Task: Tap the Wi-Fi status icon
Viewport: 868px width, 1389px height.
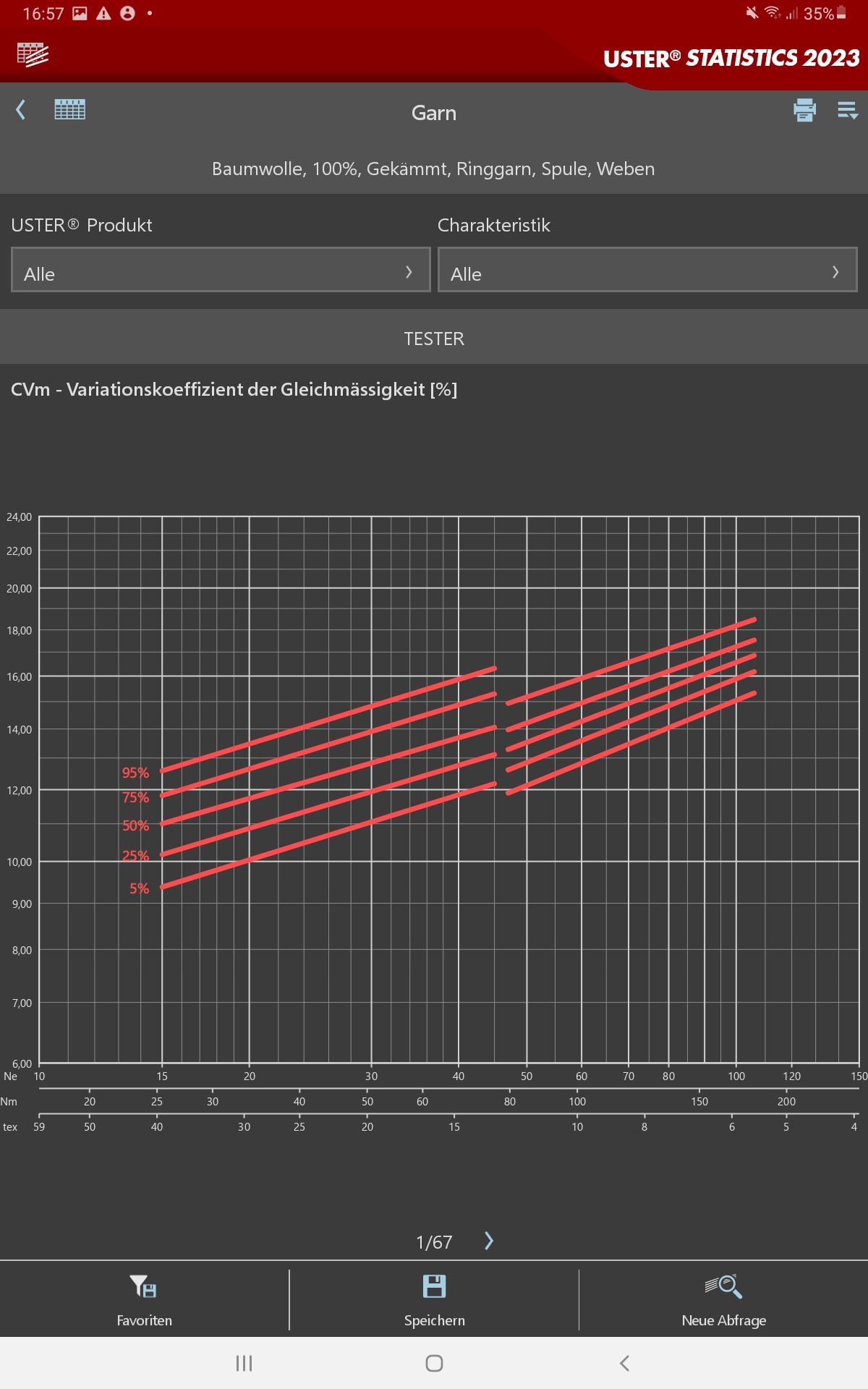Action: click(x=772, y=13)
